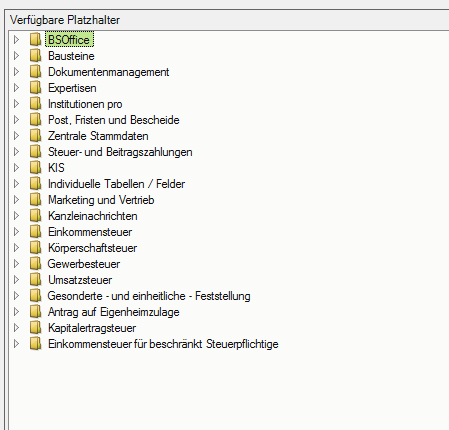Expand the Kanzleinachrichten node
The width and height of the screenshot is (449, 430).
pos(16,216)
